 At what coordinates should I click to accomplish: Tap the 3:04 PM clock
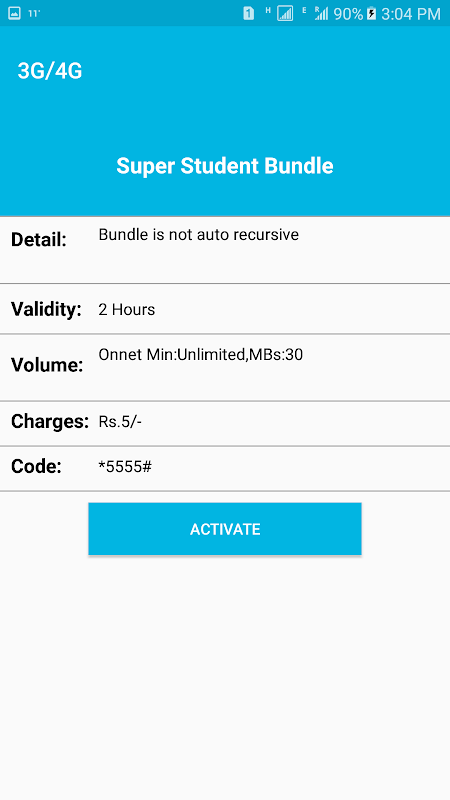click(x=411, y=14)
